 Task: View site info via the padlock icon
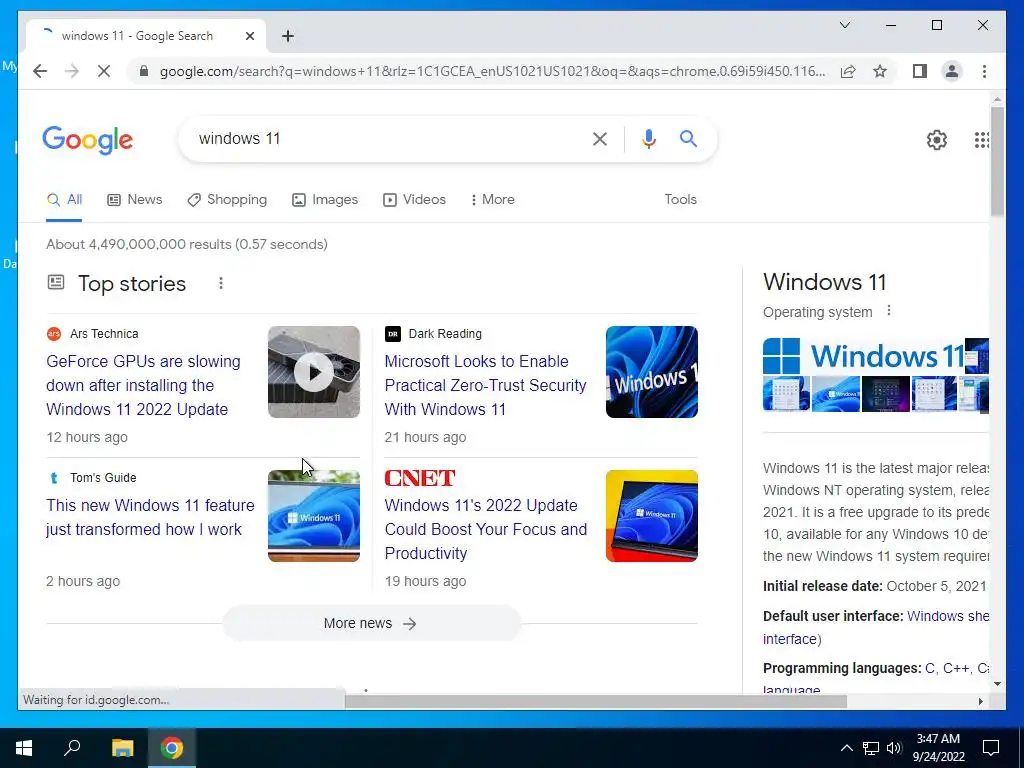click(144, 71)
